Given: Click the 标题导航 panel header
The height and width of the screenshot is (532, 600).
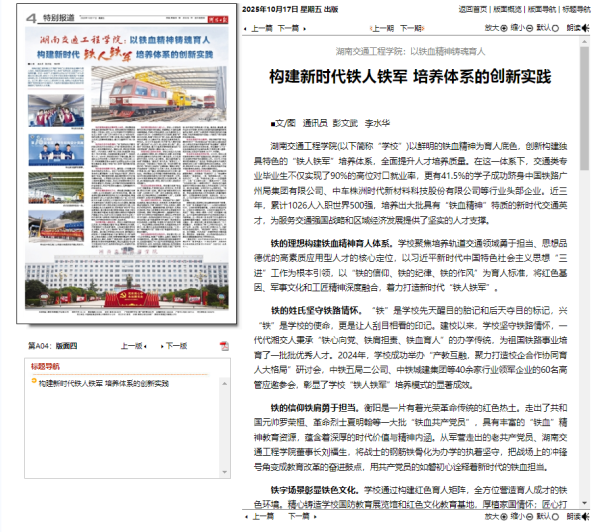Looking at the screenshot, I should [46, 366].
